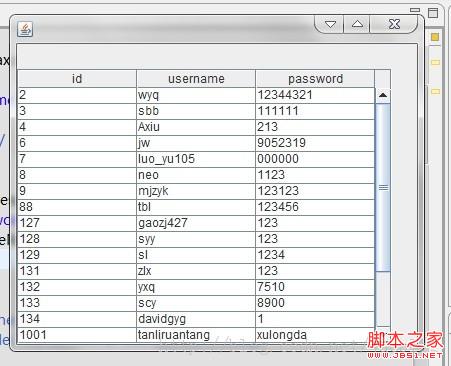Screen dimensions: 451x366
Task: Select password cell 1234
Action: 315,255
